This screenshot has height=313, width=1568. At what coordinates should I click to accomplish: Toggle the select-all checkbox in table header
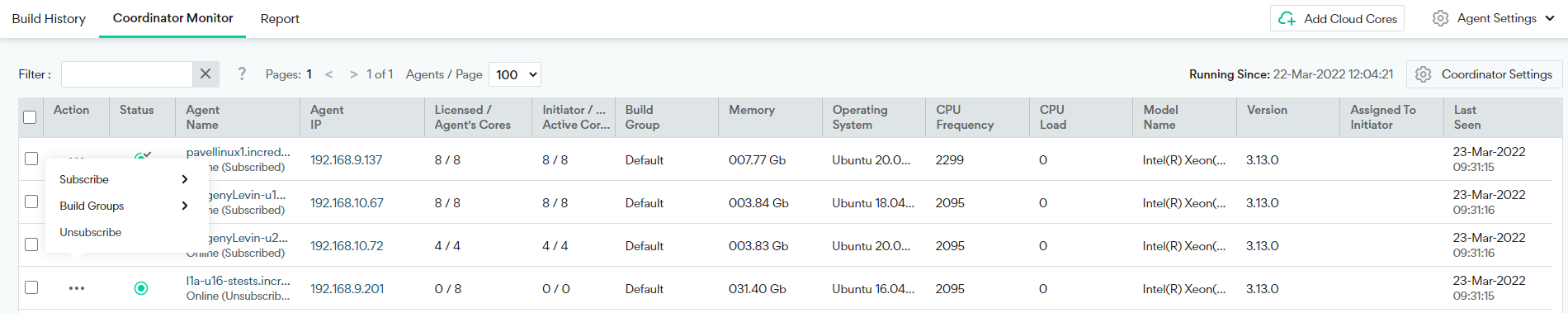tap(30, 117)
